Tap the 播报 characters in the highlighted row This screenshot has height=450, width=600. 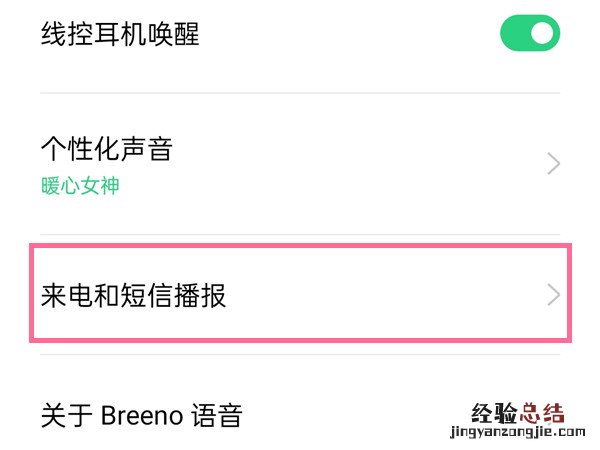201,296
